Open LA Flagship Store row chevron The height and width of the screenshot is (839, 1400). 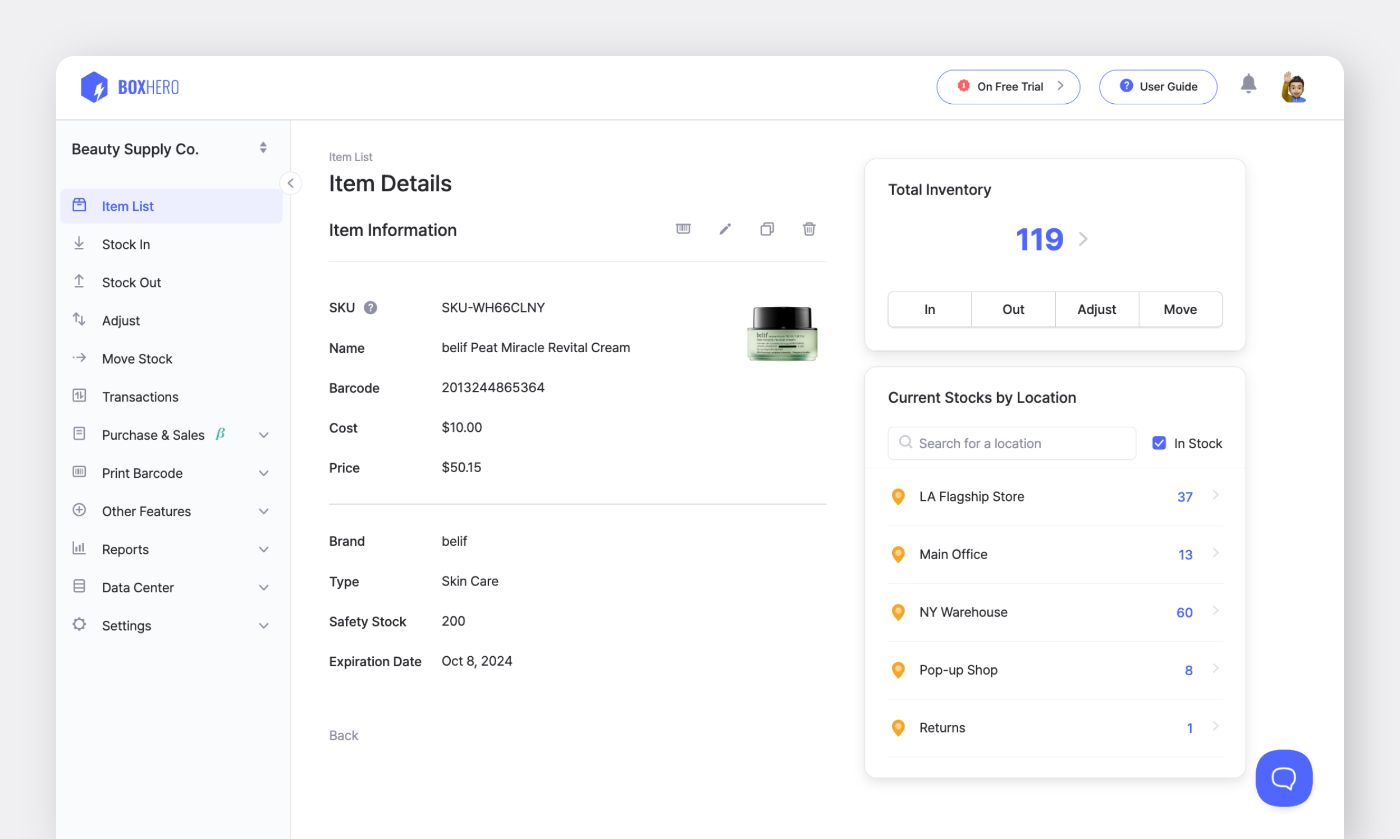[x=1215, y=496]
